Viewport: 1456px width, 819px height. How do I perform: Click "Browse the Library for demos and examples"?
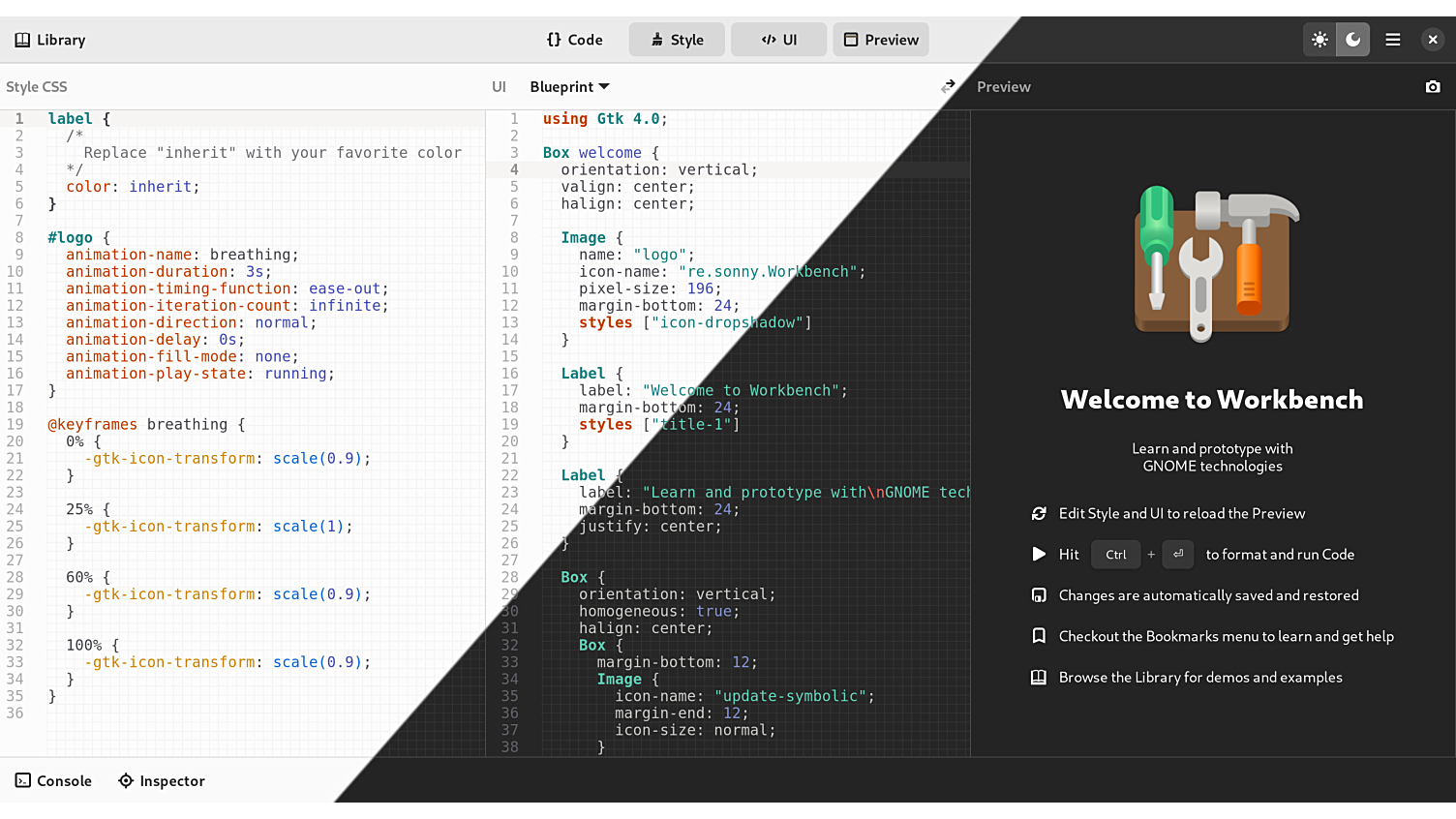click(1200, 678)
